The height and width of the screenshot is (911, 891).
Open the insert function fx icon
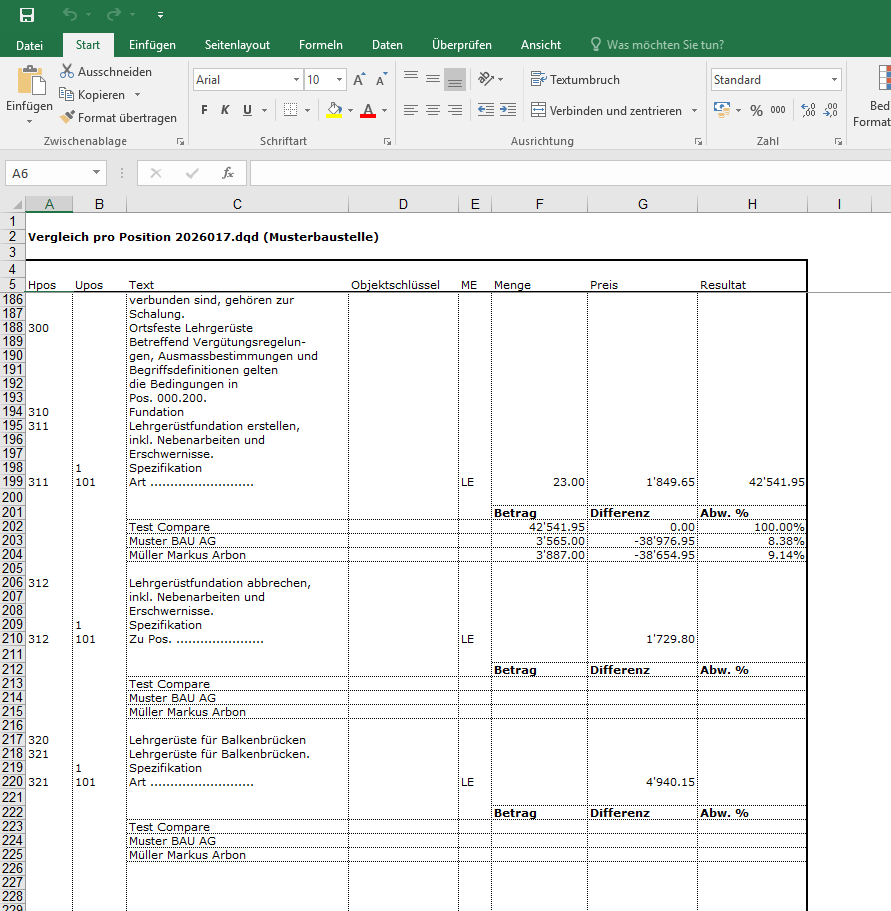point(228,173)
